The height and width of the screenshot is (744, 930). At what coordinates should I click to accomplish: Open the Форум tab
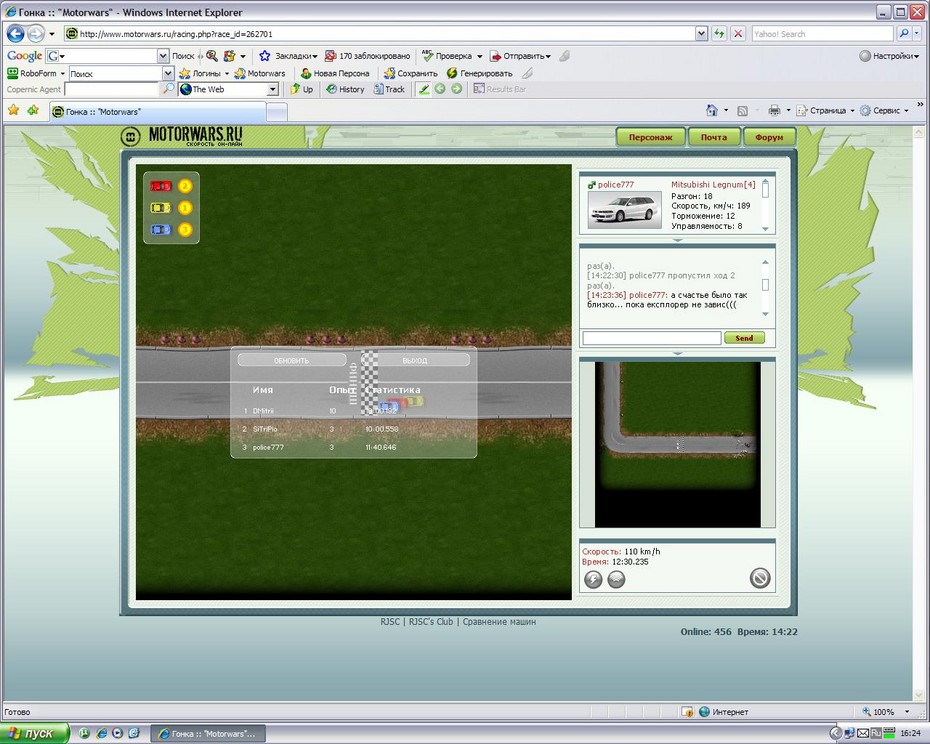769,137
